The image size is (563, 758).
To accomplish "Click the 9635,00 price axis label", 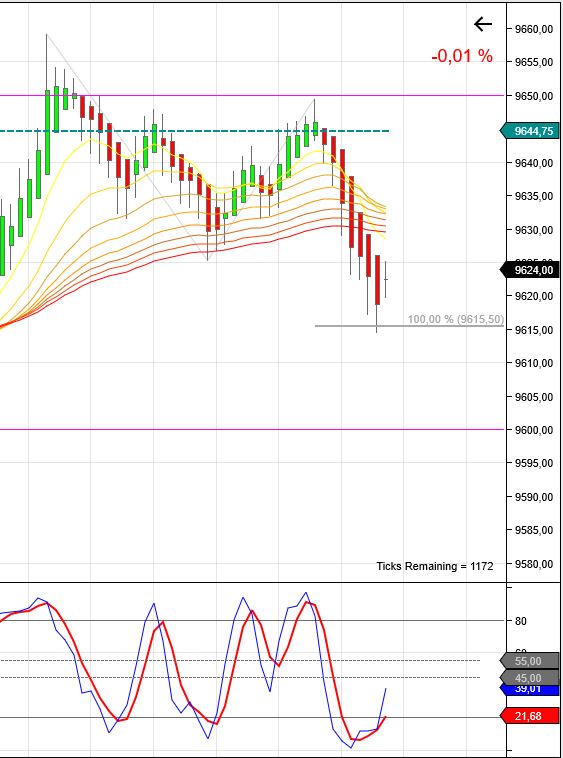I will [534, 196].
